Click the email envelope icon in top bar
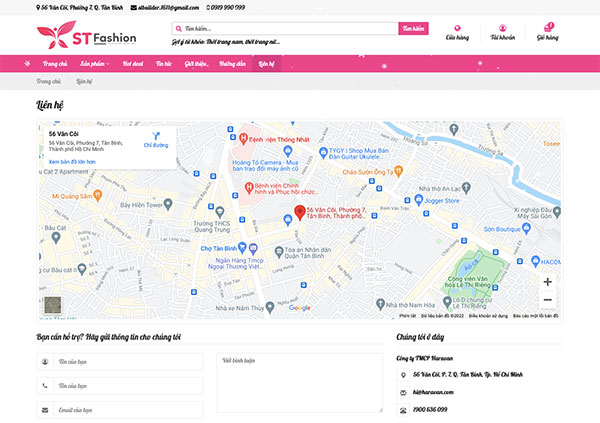The image size is (600, 423). click(x=134, y=7)
